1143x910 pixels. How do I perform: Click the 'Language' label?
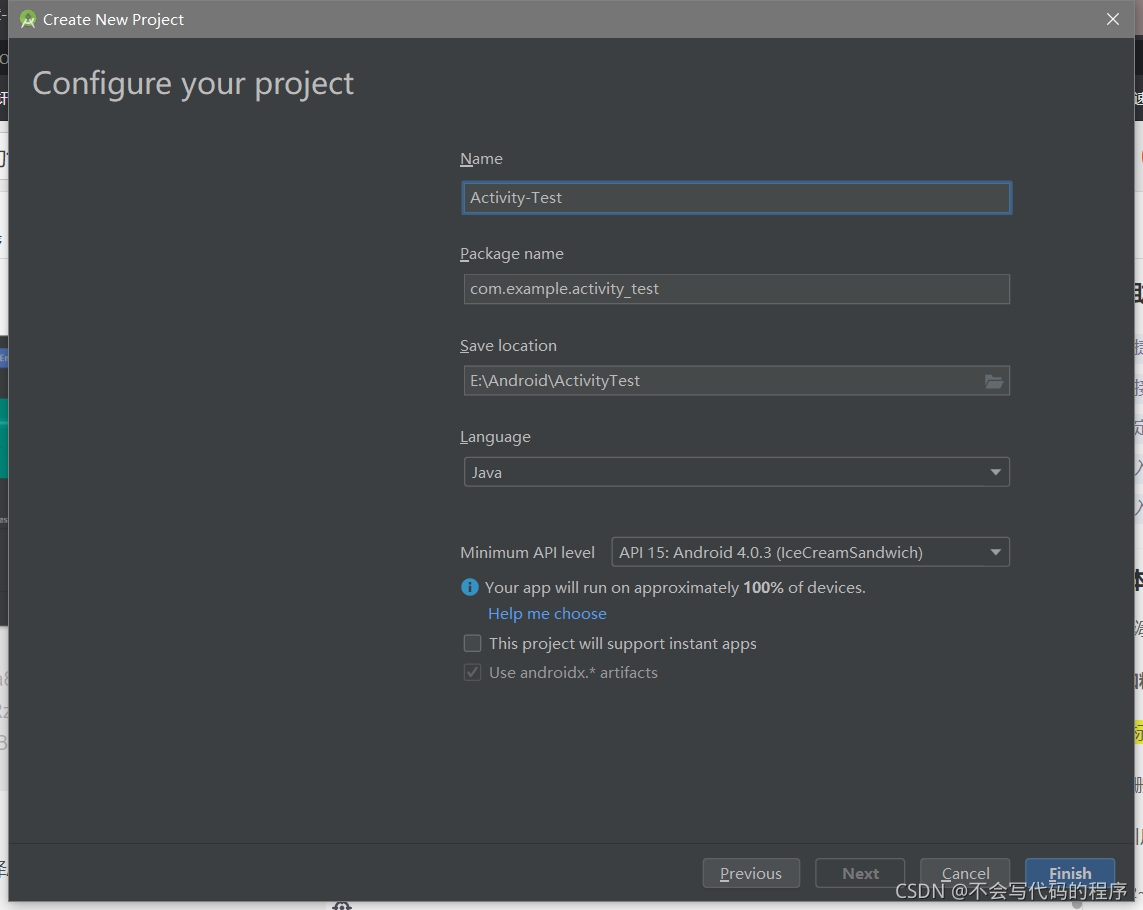[x=495, y=437]
